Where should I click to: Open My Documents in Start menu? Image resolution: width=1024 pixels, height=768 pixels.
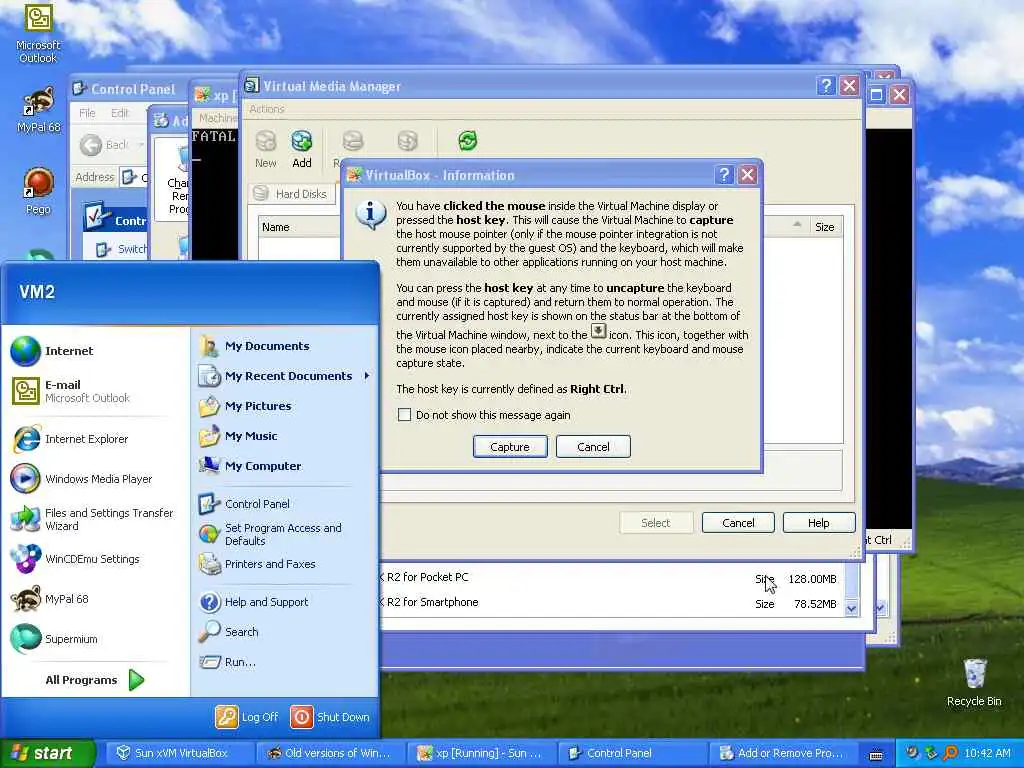[284, 346]
